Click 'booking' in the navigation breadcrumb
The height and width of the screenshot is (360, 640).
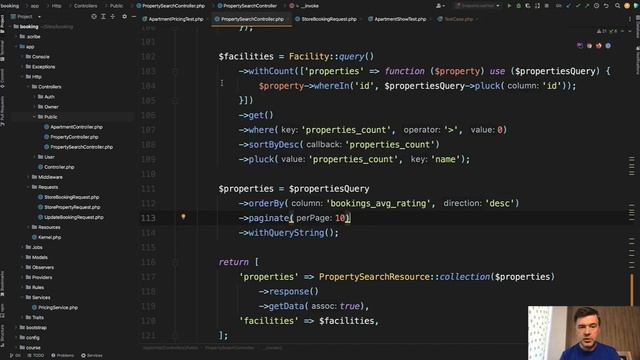tap(10, 6)
